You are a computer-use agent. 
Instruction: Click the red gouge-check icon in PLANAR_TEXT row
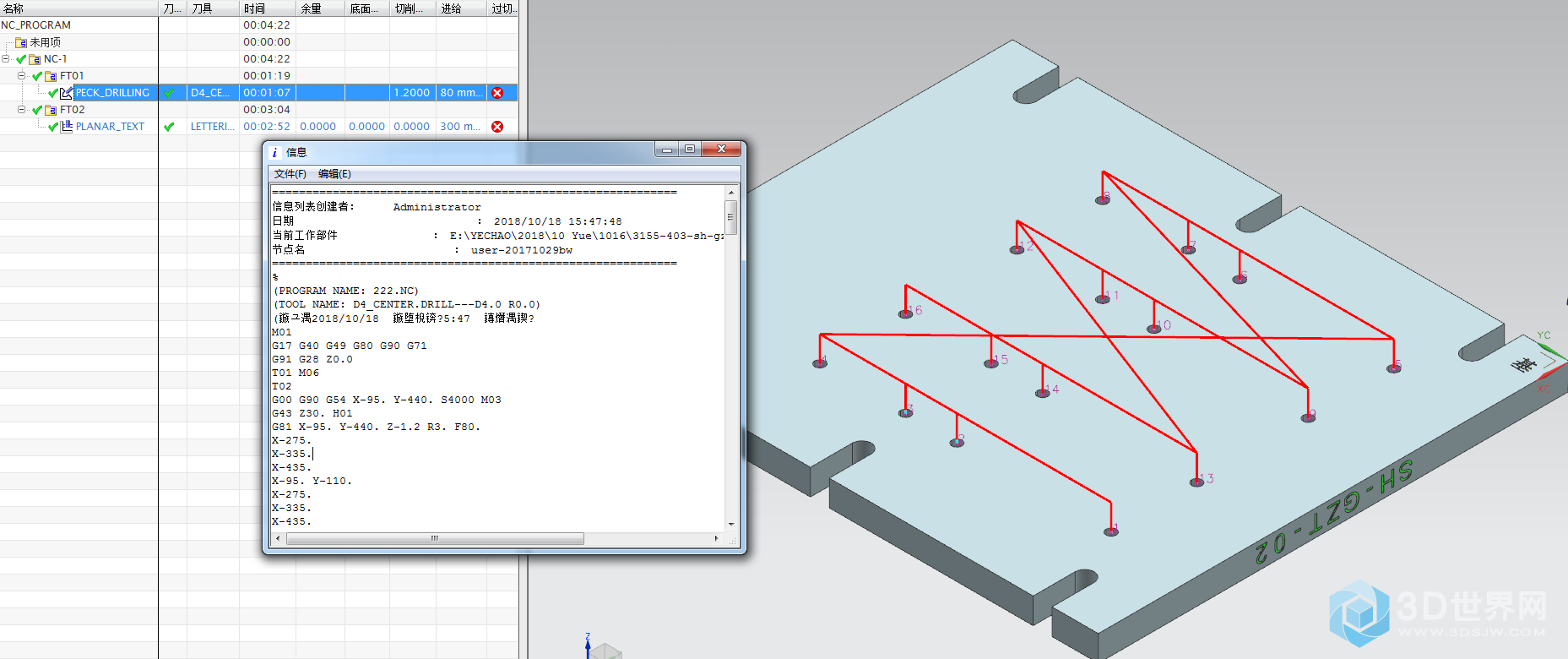point(497,127)
